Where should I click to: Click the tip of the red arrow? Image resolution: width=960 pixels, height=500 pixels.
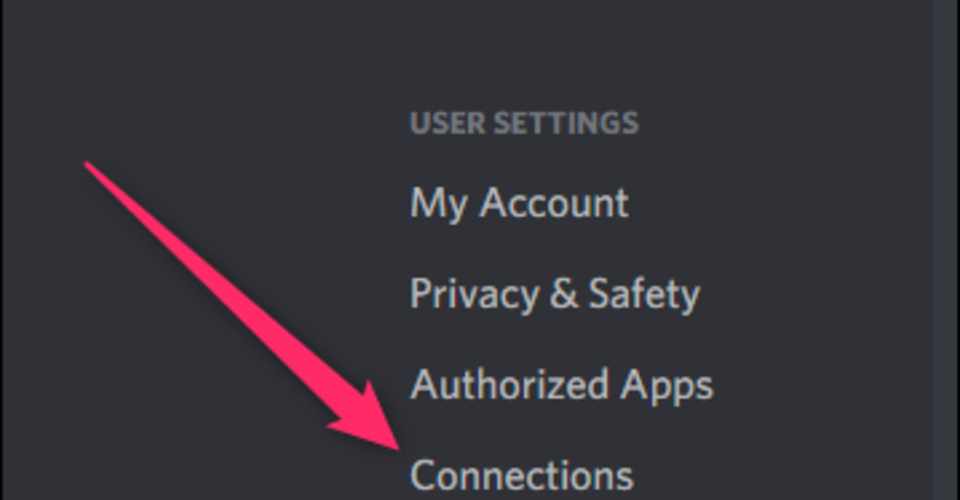click(397, 449)
